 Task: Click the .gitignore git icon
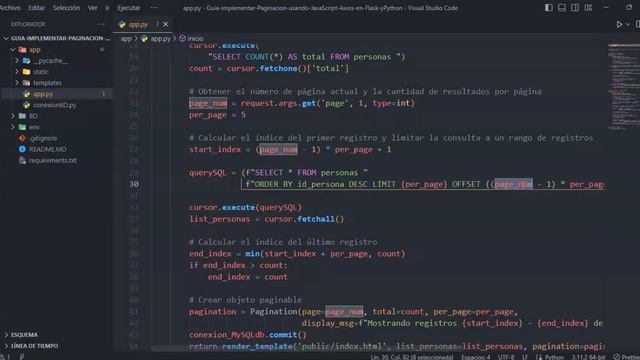[22, 138]
